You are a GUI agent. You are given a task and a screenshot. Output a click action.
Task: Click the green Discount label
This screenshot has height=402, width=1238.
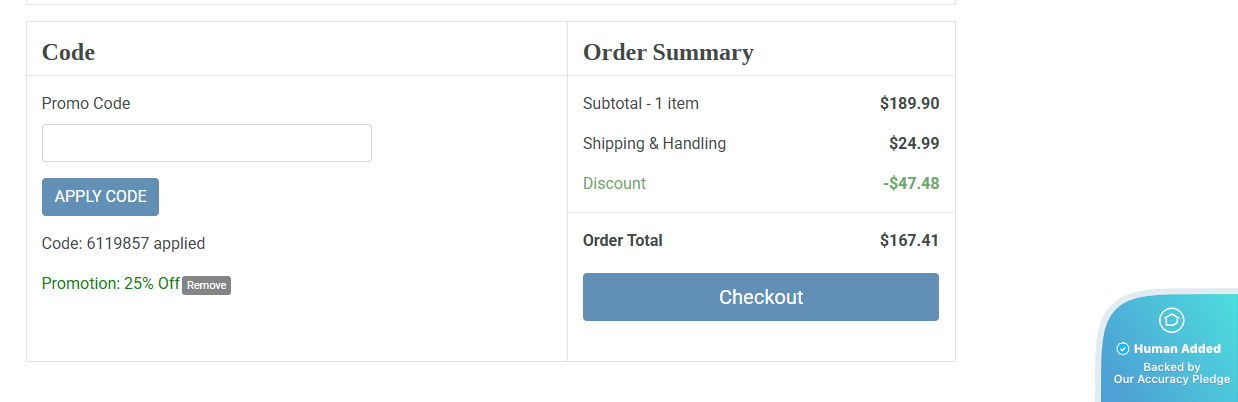point(614,183)
